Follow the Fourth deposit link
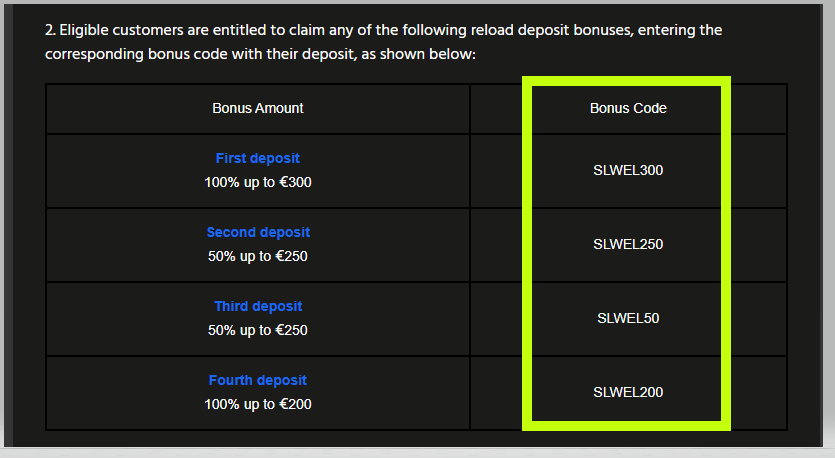 tap(257, 380)
